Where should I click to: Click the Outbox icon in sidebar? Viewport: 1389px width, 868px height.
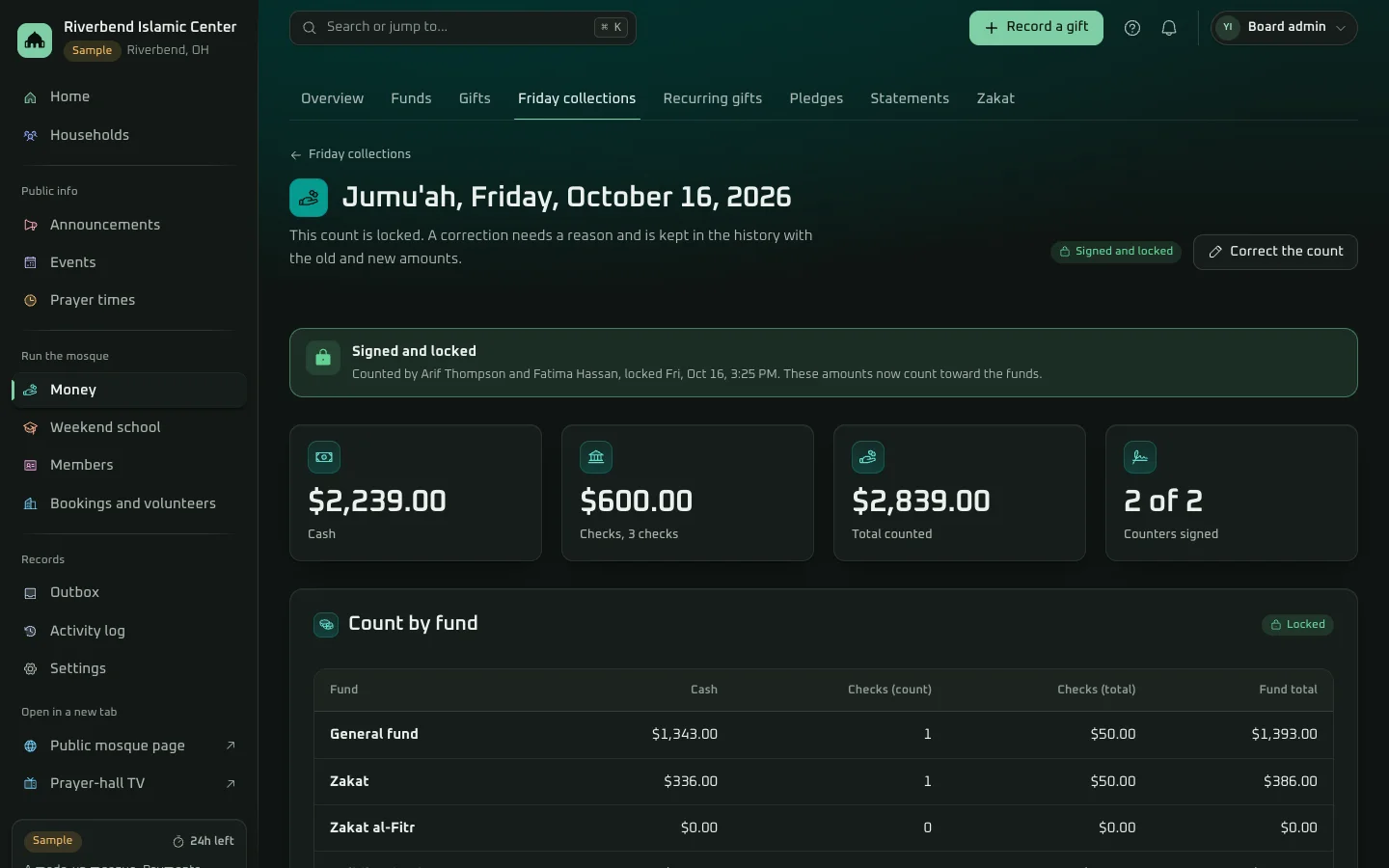pyautogui.click(x=30, y=593)
